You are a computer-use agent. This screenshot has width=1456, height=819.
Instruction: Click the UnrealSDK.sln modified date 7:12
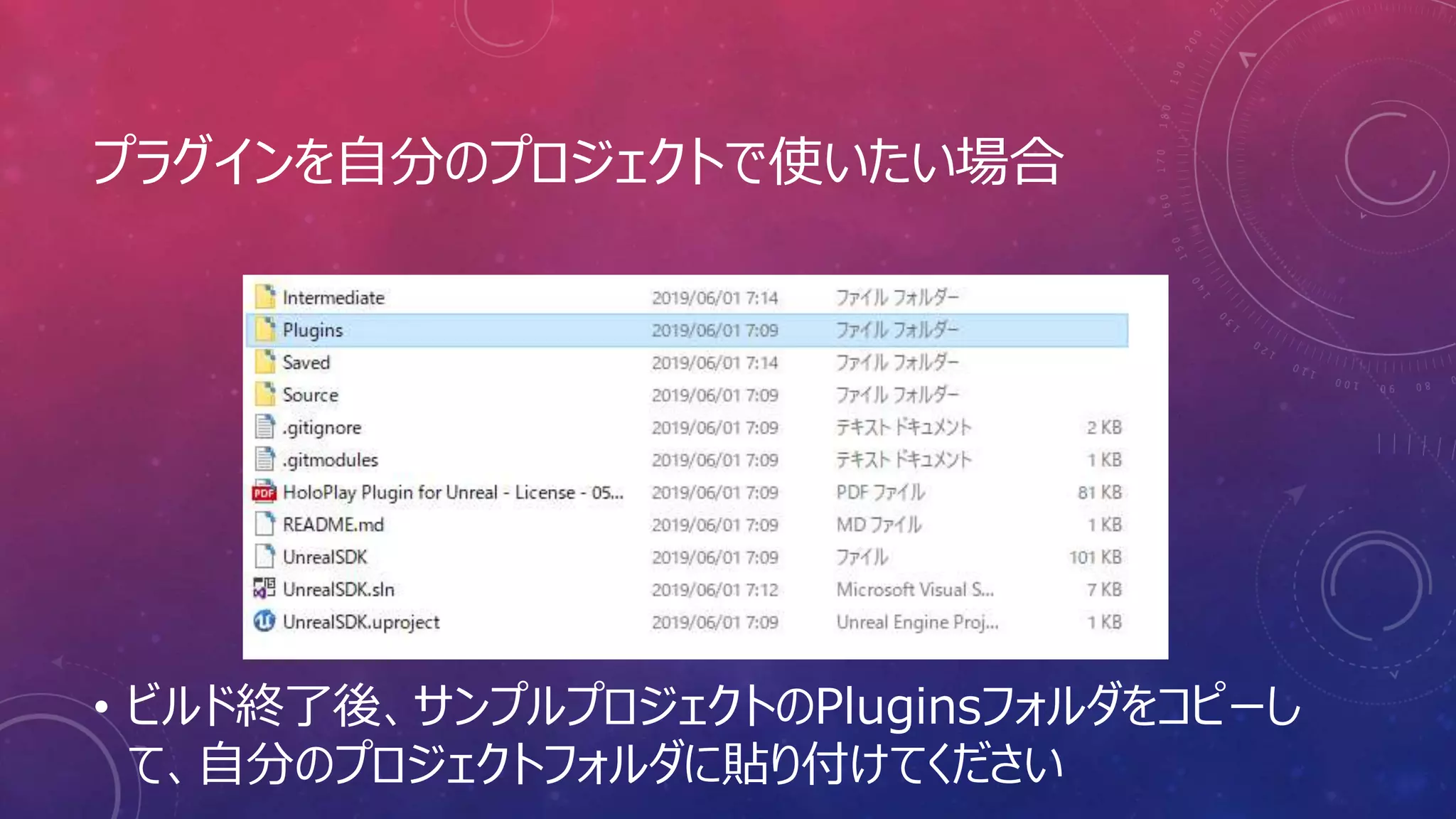pyautogui.click(x=714, y=589)
